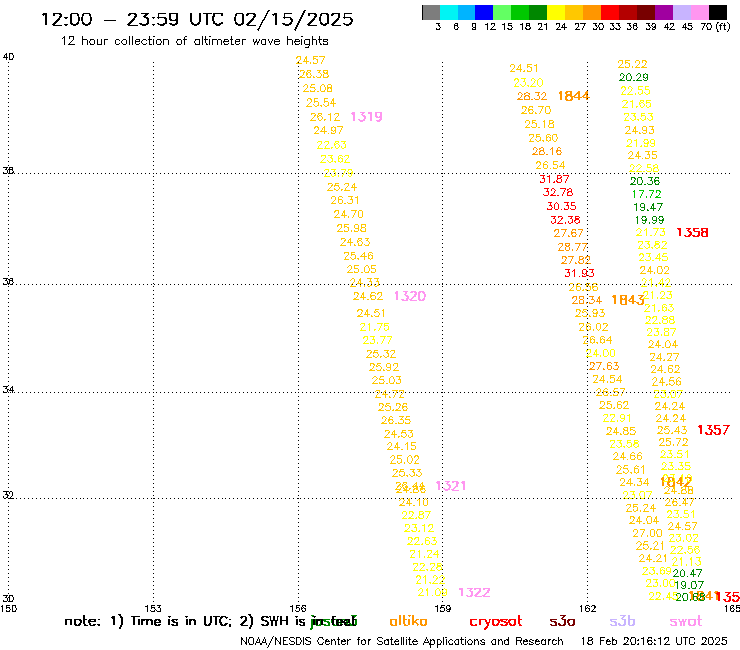Click the cyan swatch in the color scale
This screenshot has height=650, width=740.
449,12
